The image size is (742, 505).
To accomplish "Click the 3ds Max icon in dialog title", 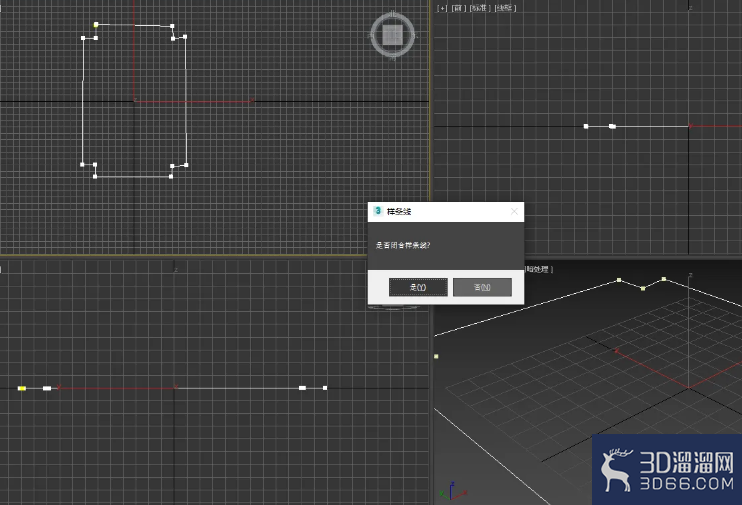I will coord(378,211).
